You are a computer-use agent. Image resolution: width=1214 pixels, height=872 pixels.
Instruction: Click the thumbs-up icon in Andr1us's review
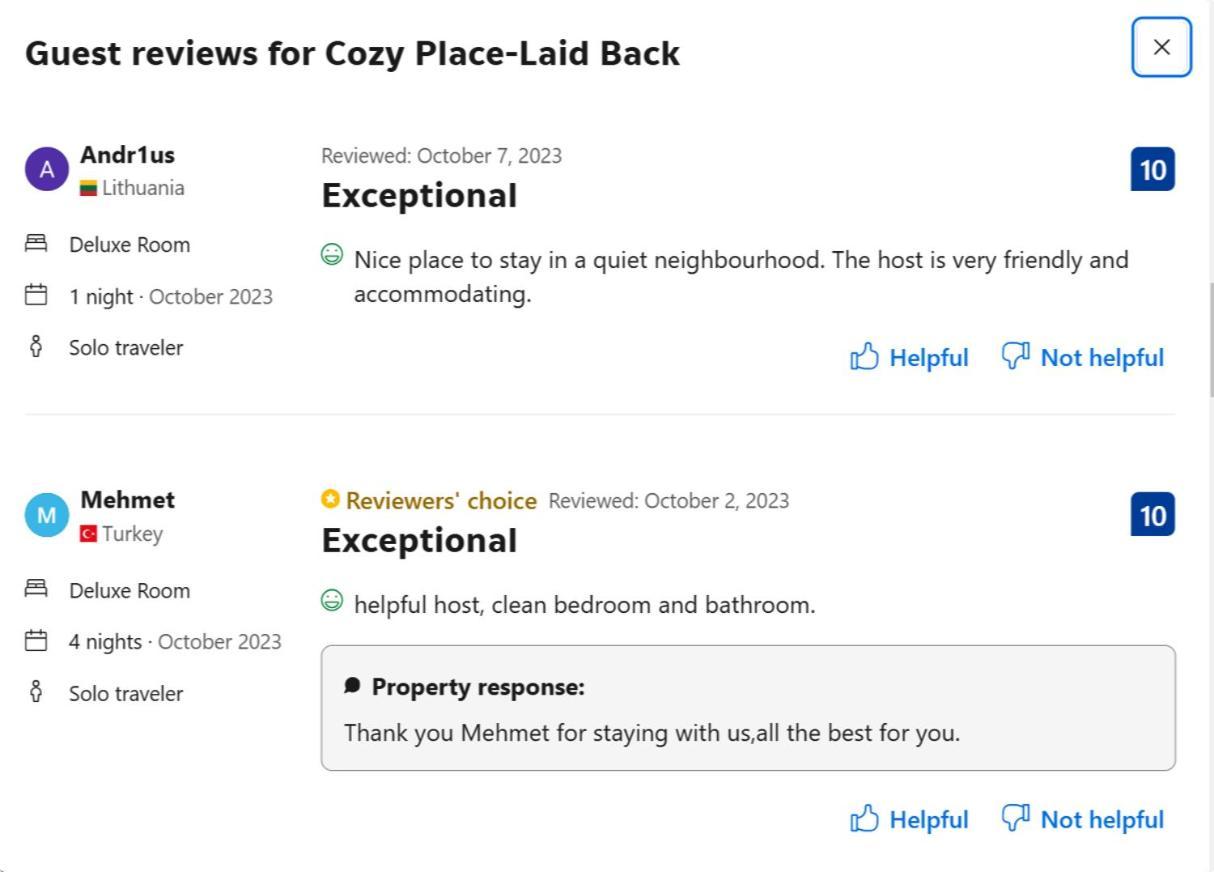point(864,356)
